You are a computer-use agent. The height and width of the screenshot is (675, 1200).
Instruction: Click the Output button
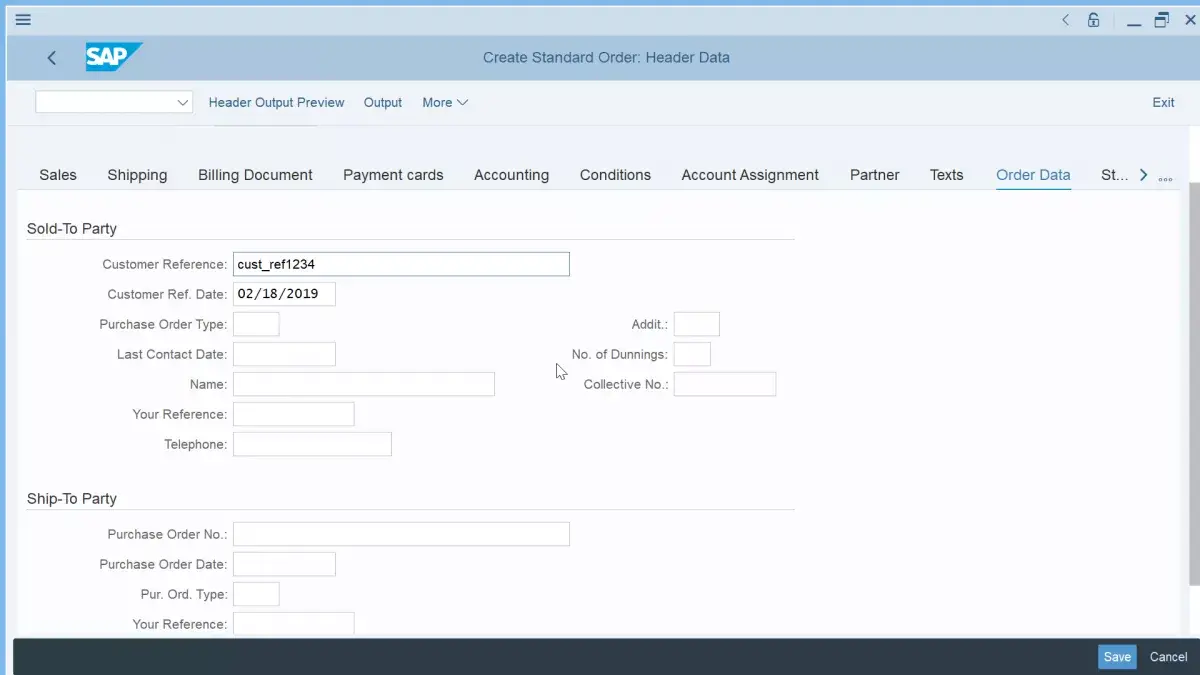point(382,102)
